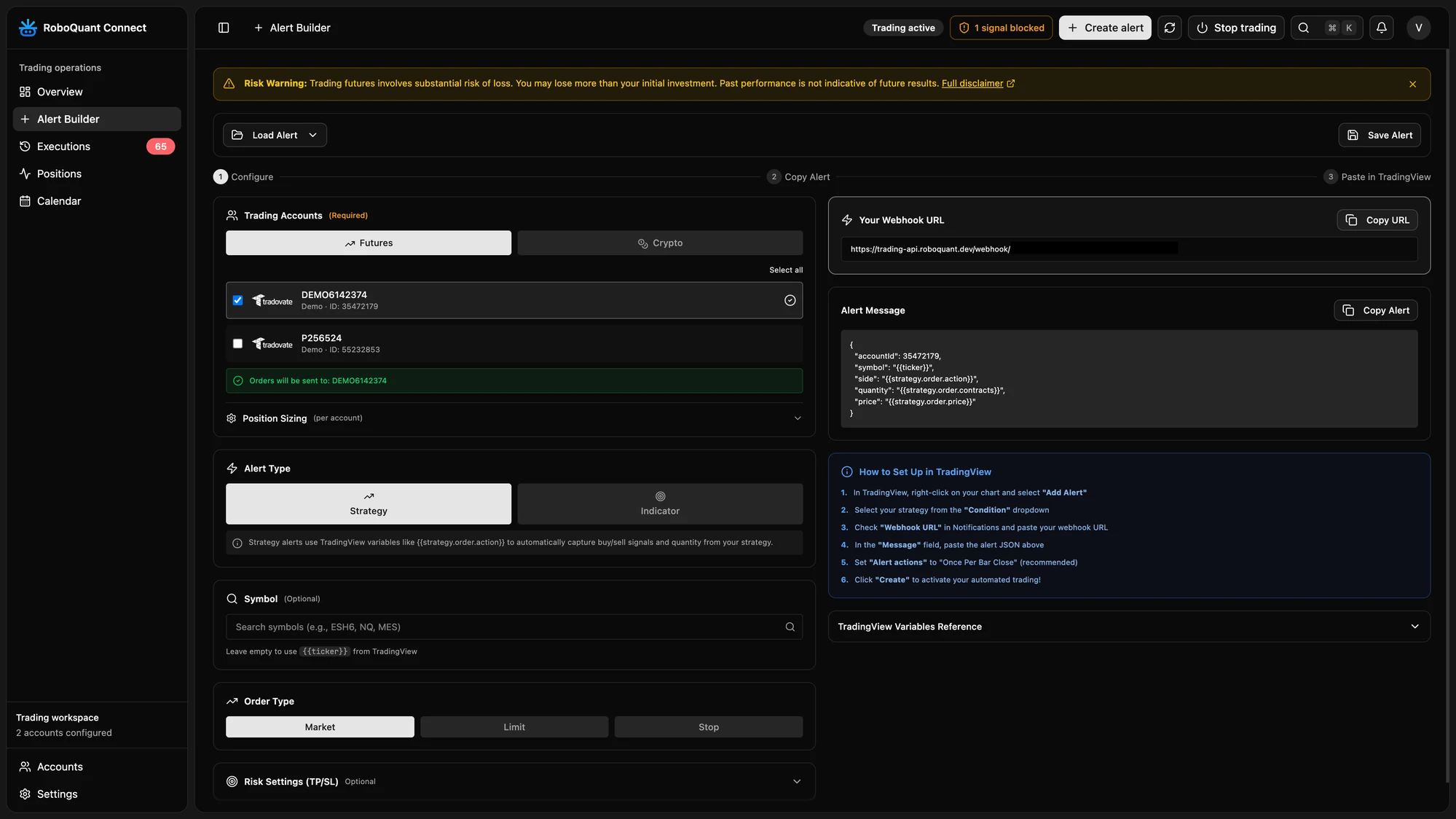Click the Trading active status badge
This screenshot has height=819, width=1456.
click(903, 28)
